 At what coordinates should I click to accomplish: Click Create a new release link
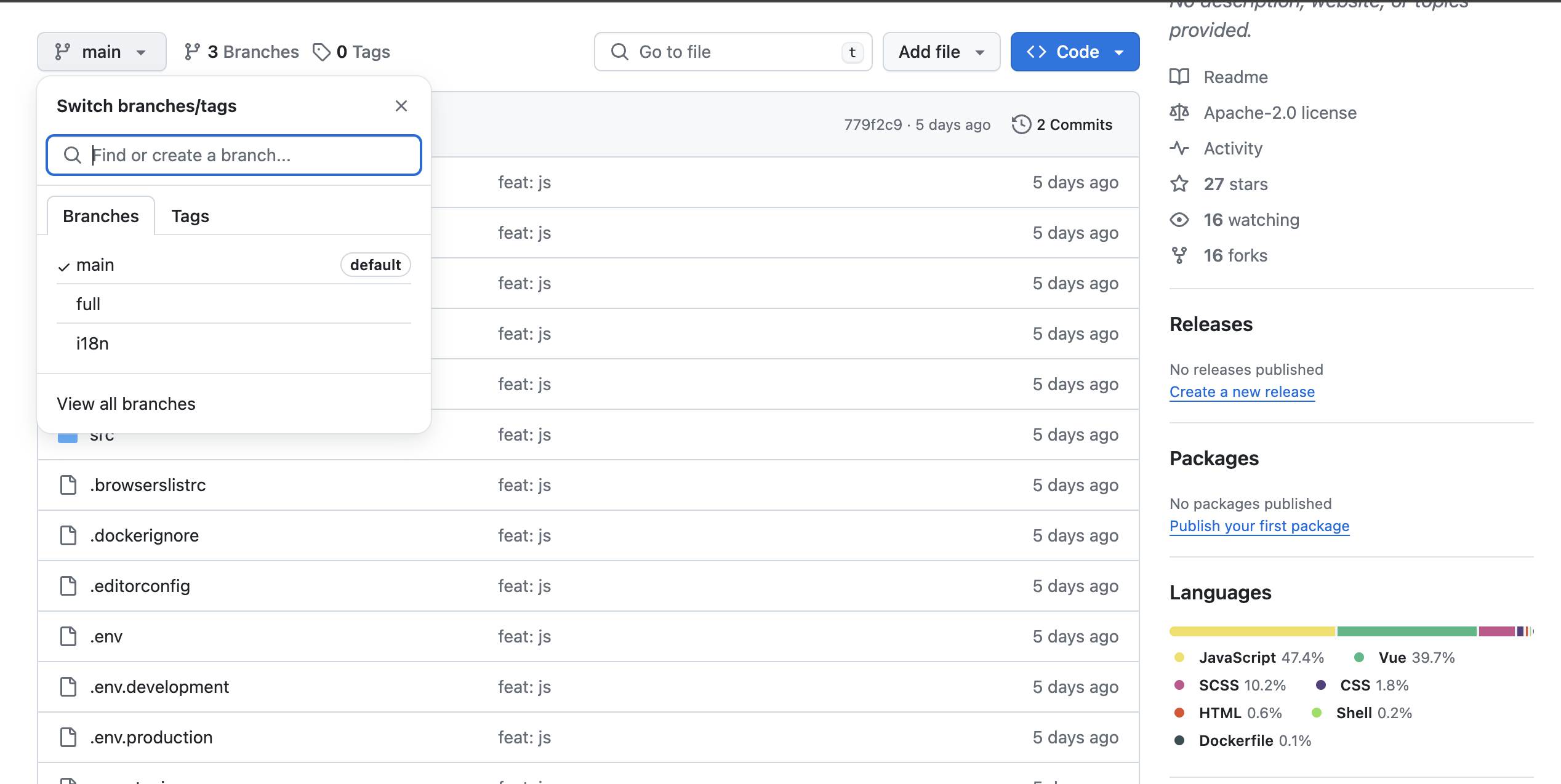[x=1242, y=392]
